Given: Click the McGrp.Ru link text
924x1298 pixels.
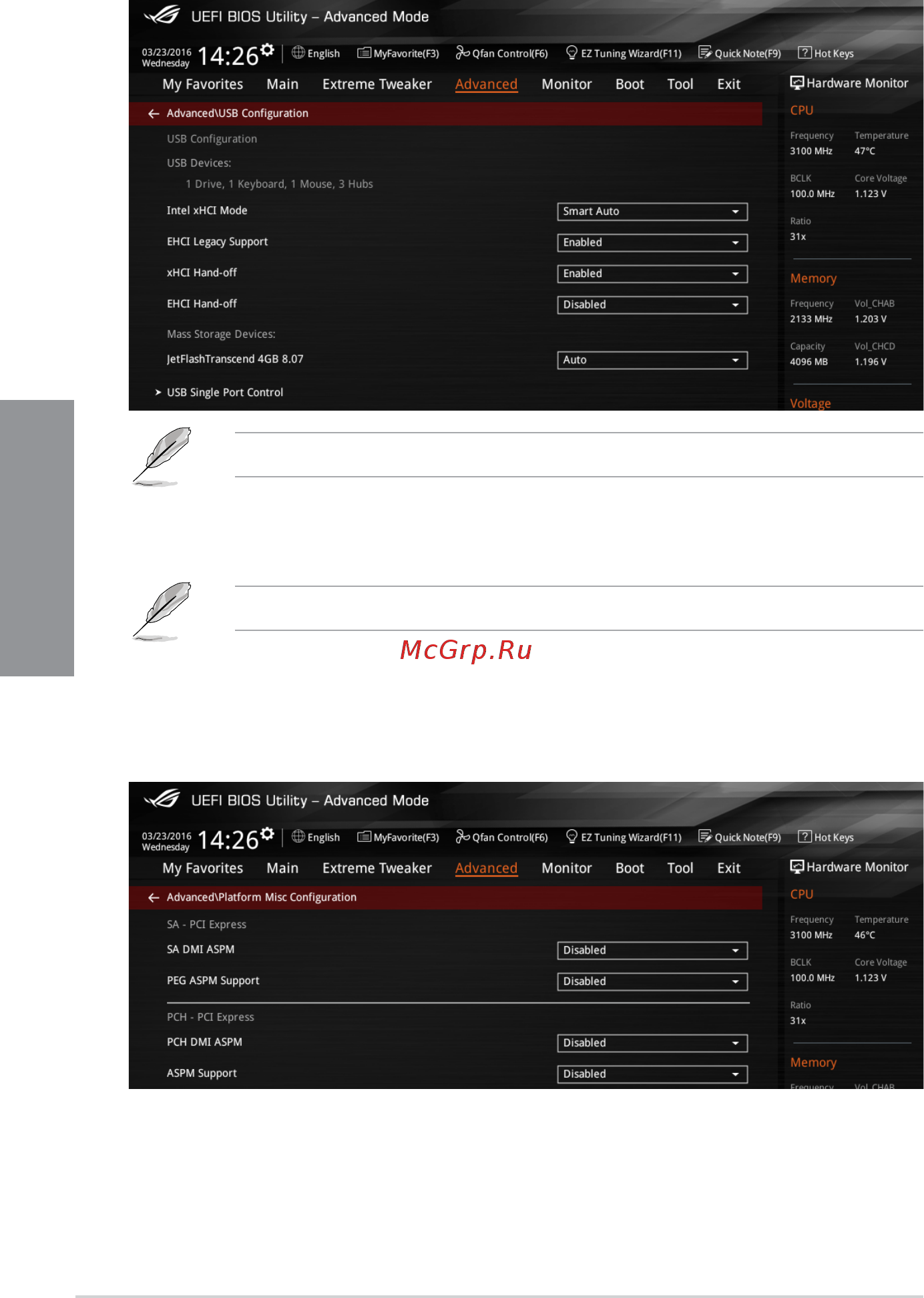Looking at the screenshot, I should coord(466,650).
